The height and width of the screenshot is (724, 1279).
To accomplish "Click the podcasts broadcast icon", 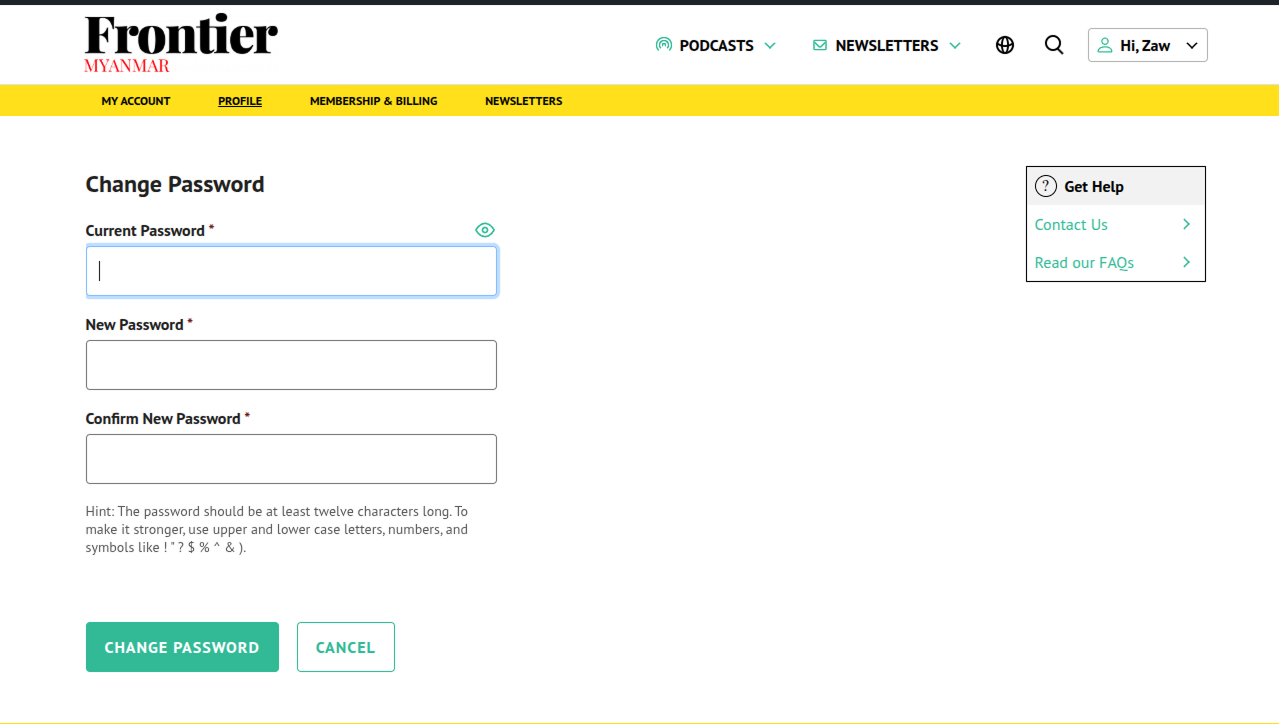I will tap(663, 45).
